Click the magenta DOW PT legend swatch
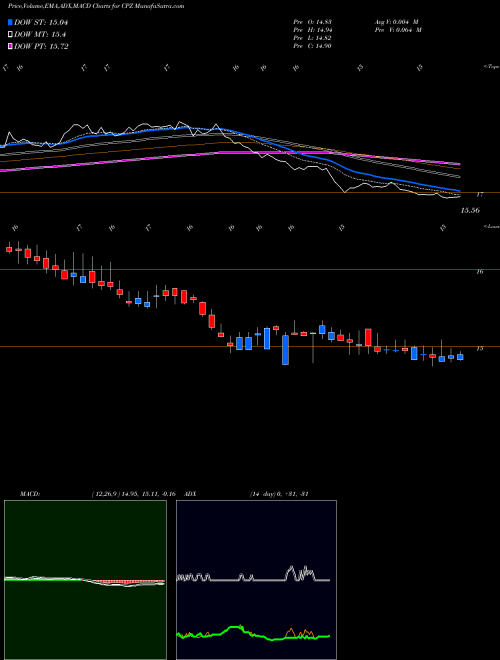This screenshot has height=660, width=500. 11,46
